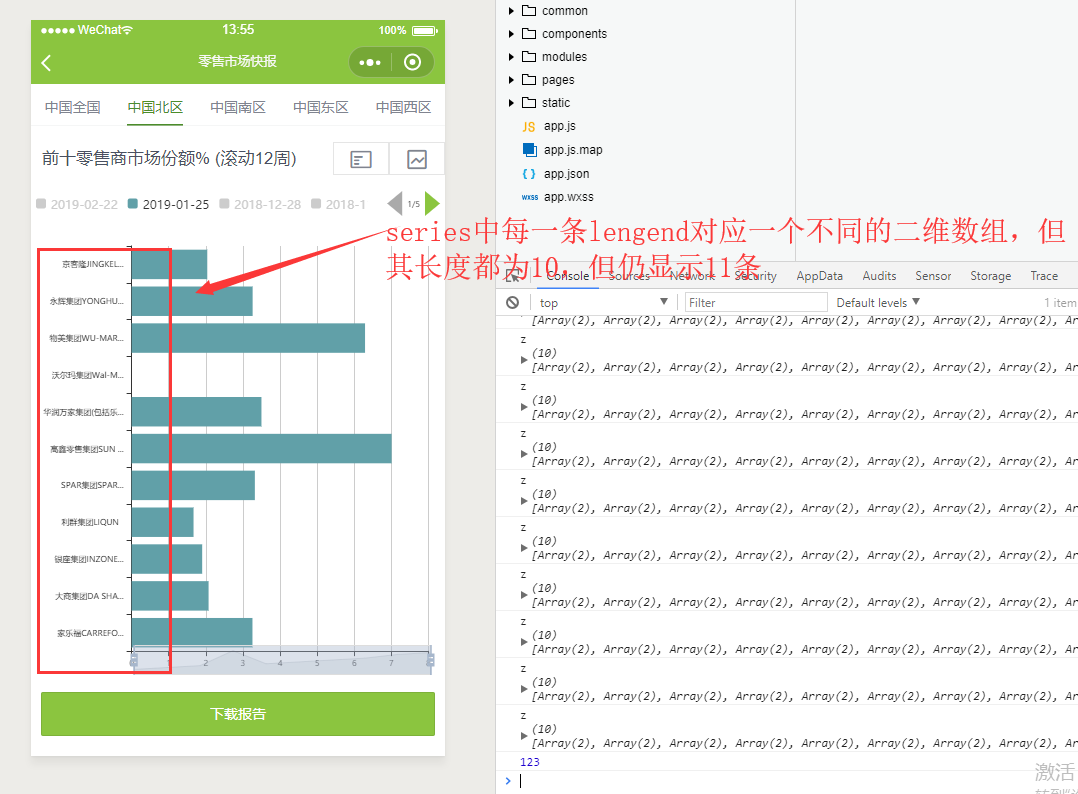Click the 物美集团 WU-MAR bar
The width and height of the screenshot is (1078, 794).
click(248, 338)
